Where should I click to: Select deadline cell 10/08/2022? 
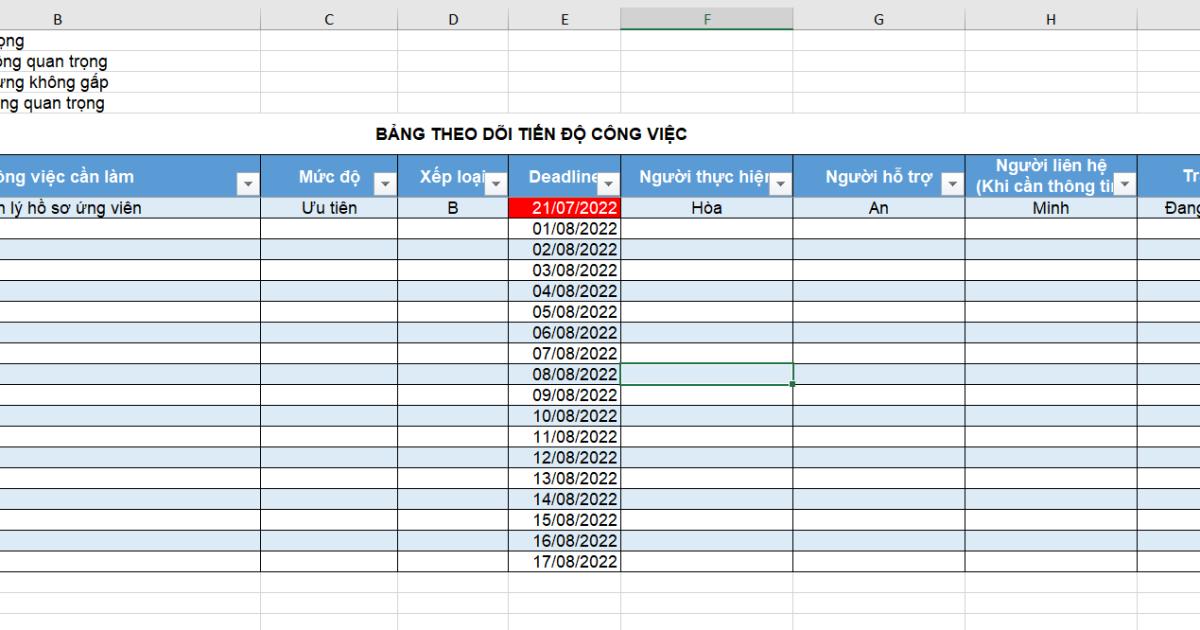click(565, 416)
